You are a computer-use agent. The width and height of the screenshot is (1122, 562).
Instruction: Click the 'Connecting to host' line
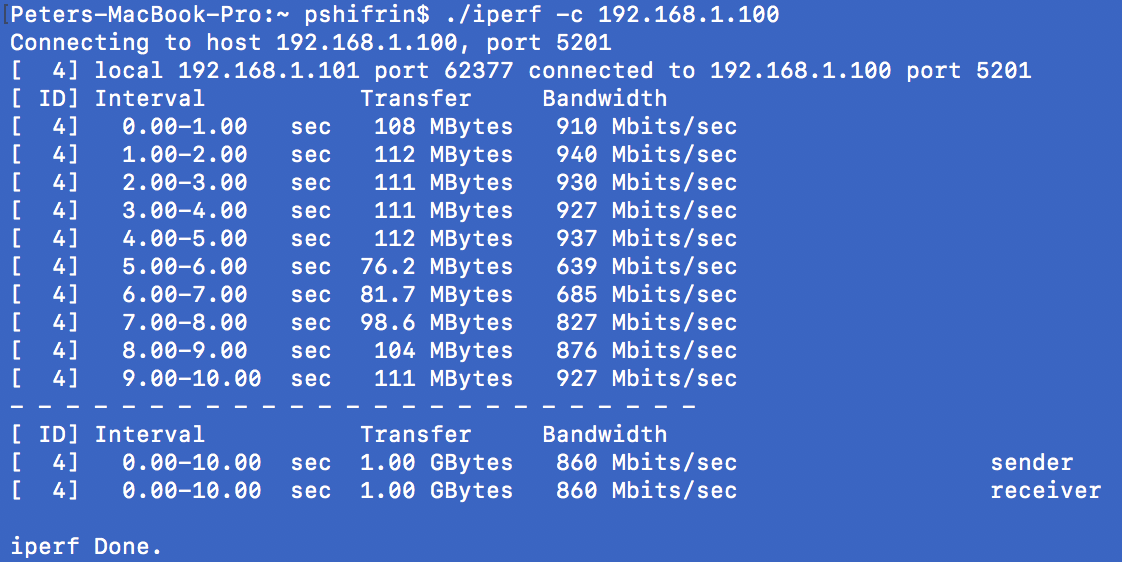(x=311, y=42)
